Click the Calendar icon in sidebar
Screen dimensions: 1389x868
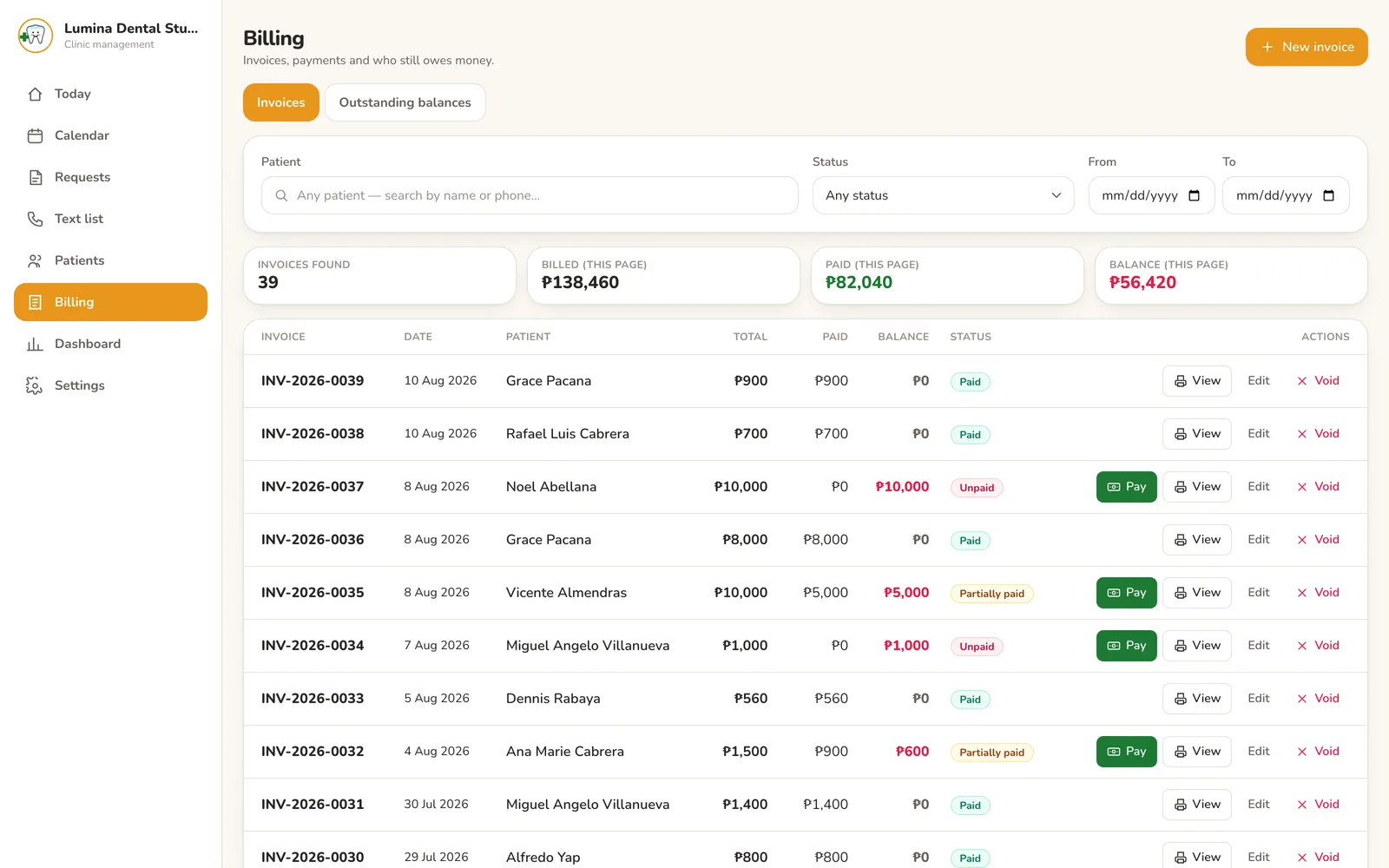click(x=35, y=135)
